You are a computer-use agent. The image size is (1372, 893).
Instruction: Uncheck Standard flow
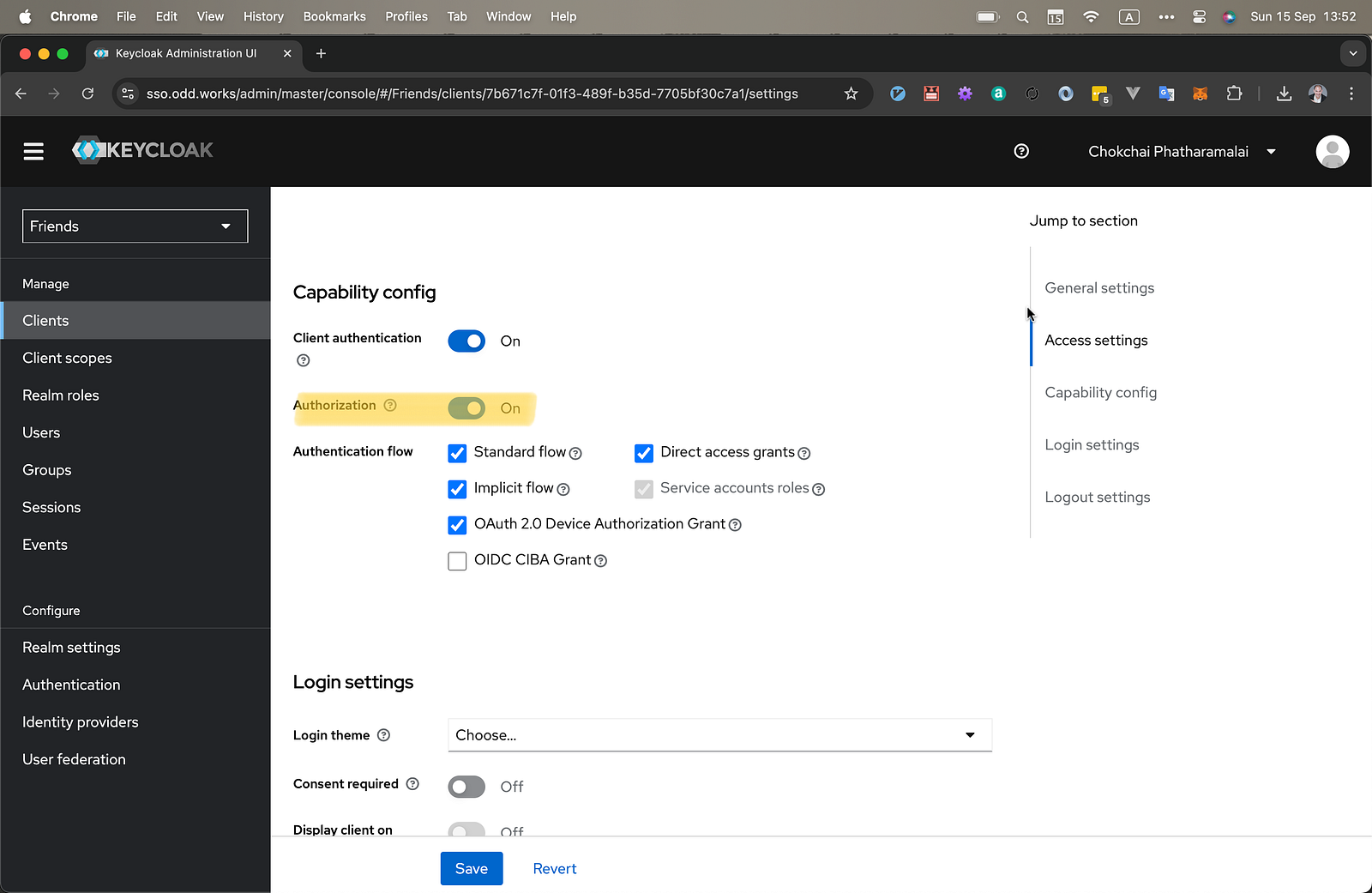(x=457, y=453)
